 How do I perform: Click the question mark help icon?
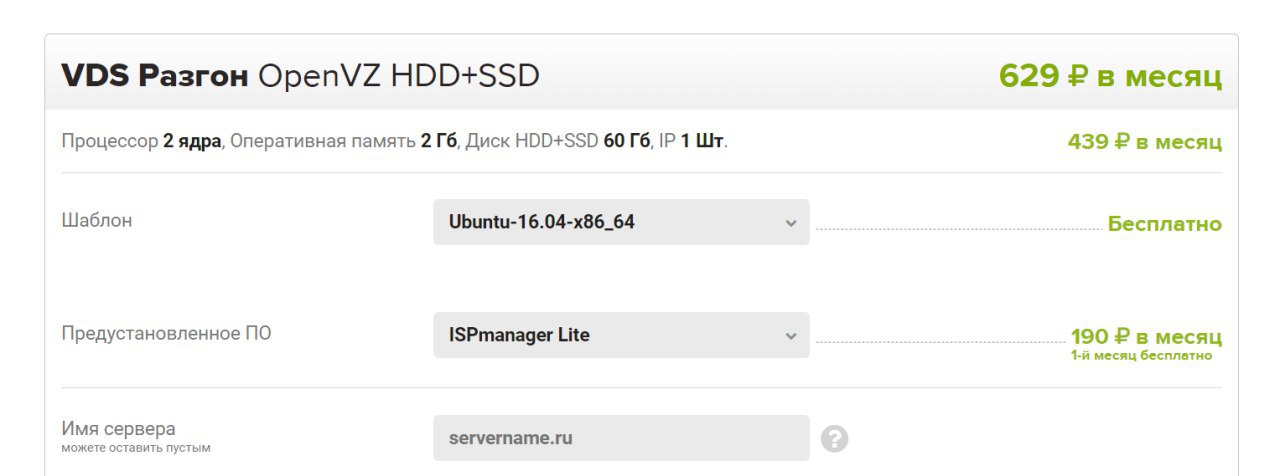pos(835,438)
